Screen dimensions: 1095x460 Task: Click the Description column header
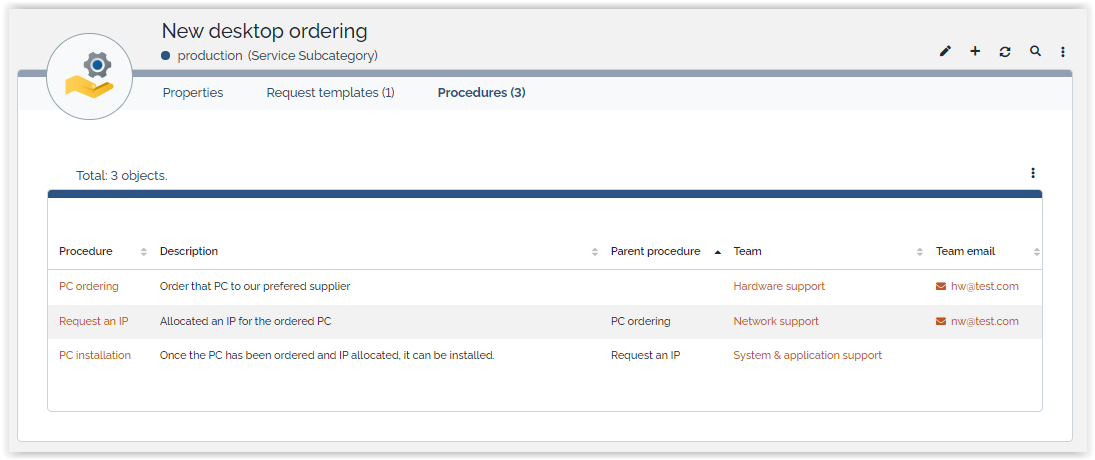tap(189, 251)
